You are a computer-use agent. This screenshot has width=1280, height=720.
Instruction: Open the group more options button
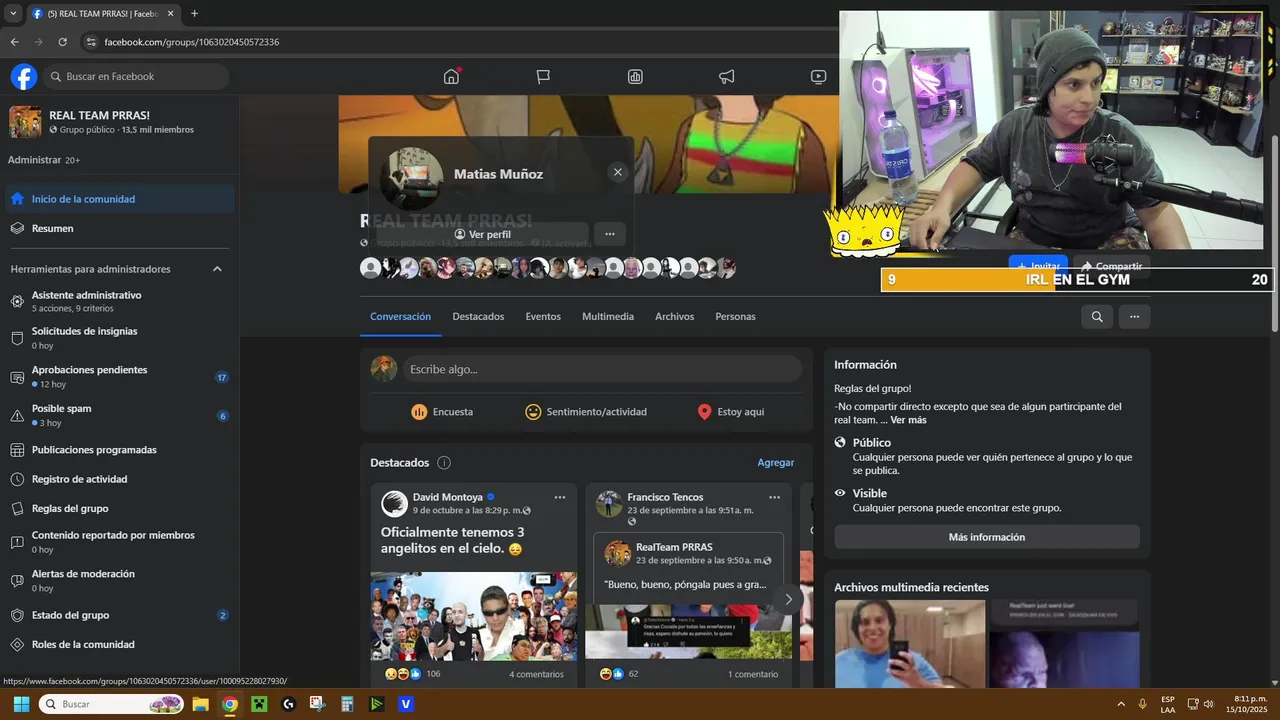[1134, 316]
